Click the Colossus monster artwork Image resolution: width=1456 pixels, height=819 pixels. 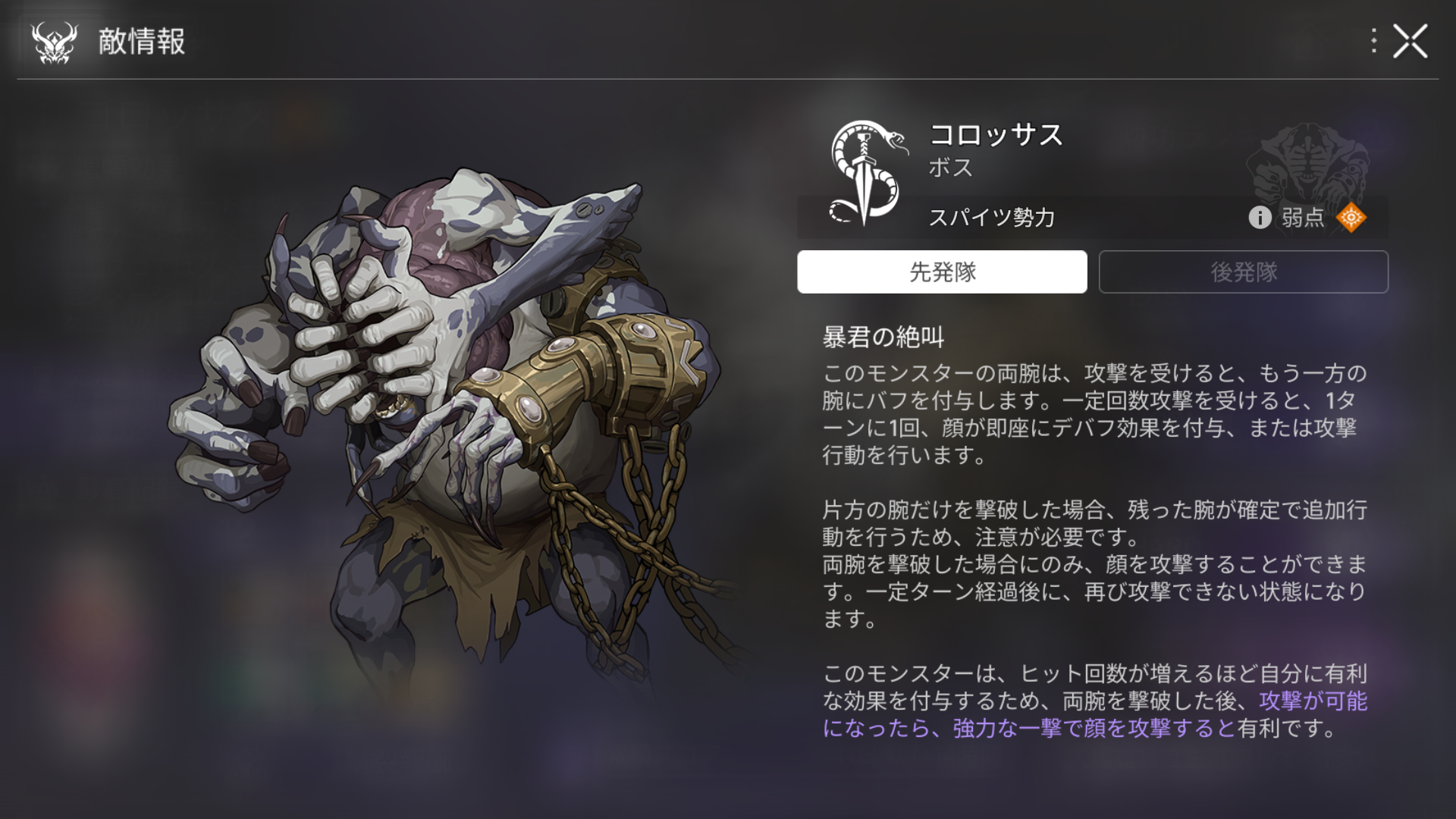[x=447, y=425]
